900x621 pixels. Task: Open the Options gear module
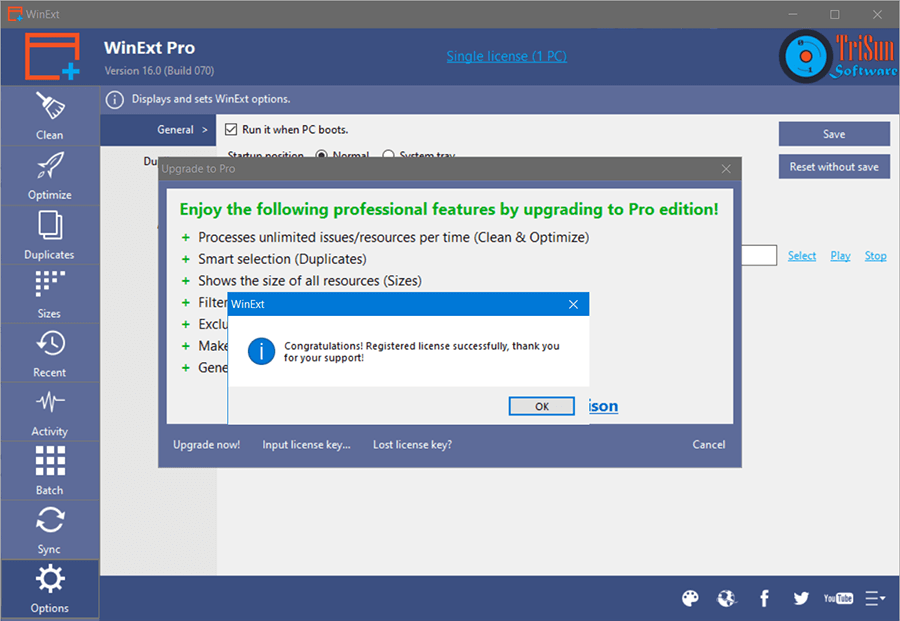click(x=50, y=589)
